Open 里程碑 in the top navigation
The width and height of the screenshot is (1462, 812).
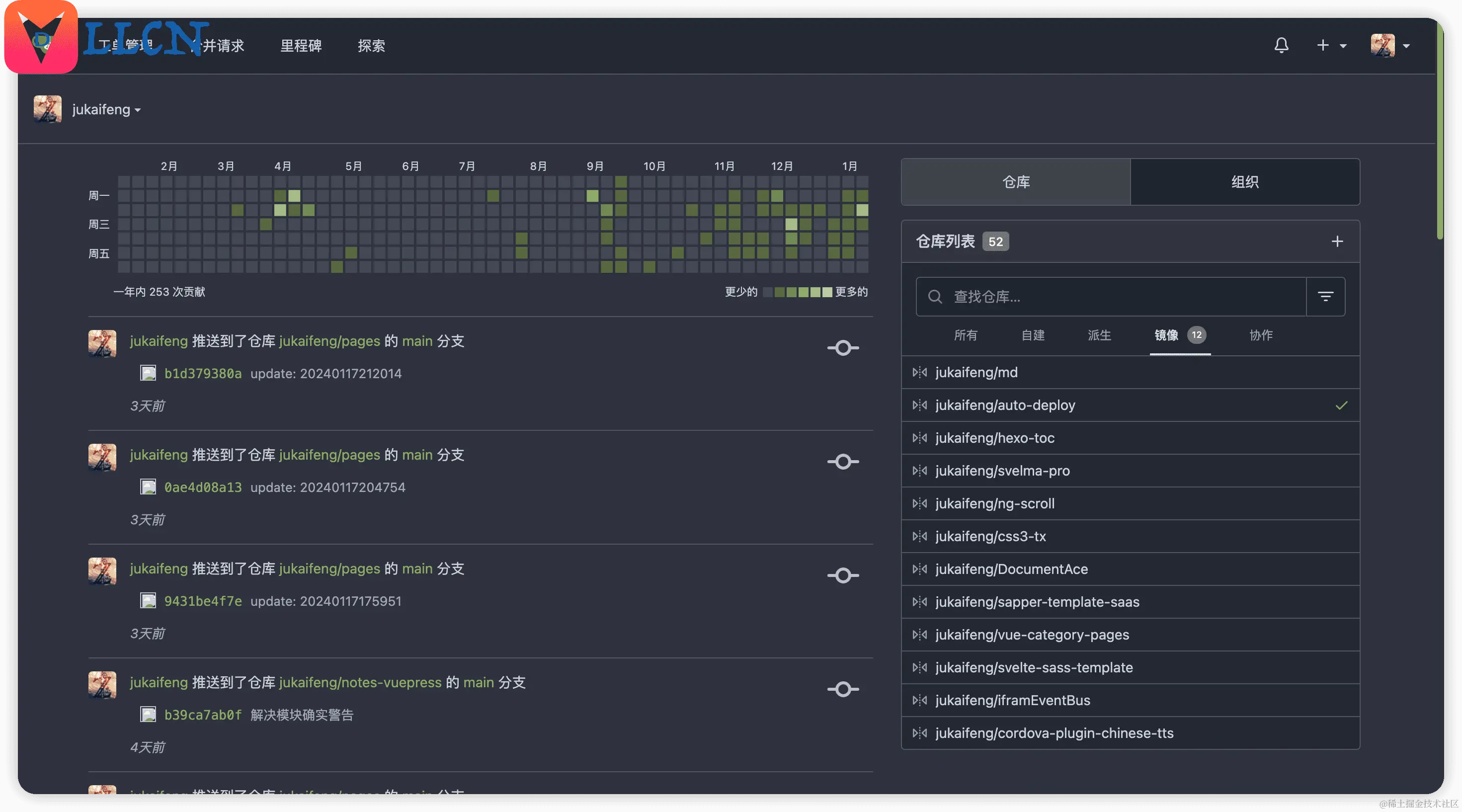tap(301, 46)
